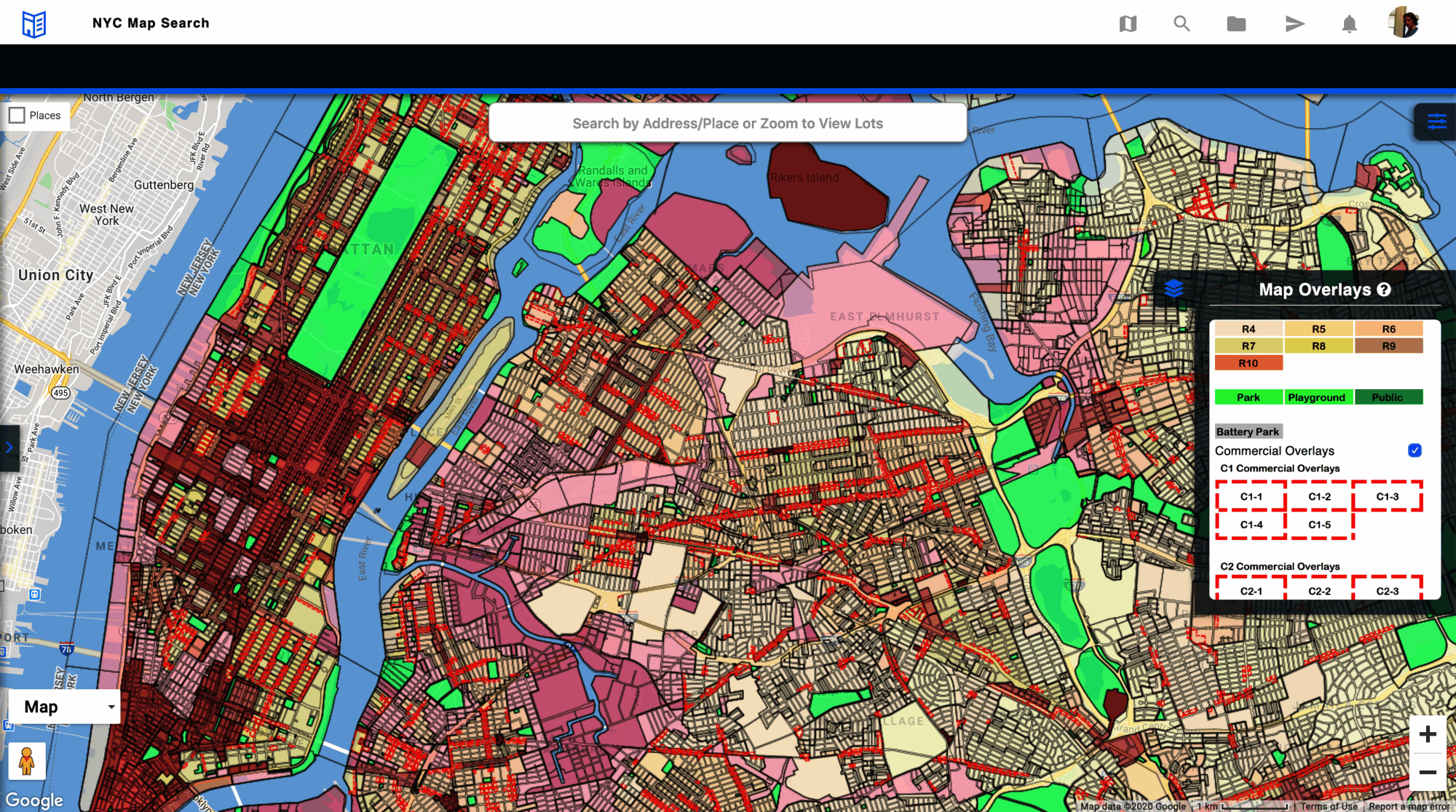Open the Terms of Use link
Image resolution: width=1456 pixels, height=812 pixels.
pos(1329,806)
